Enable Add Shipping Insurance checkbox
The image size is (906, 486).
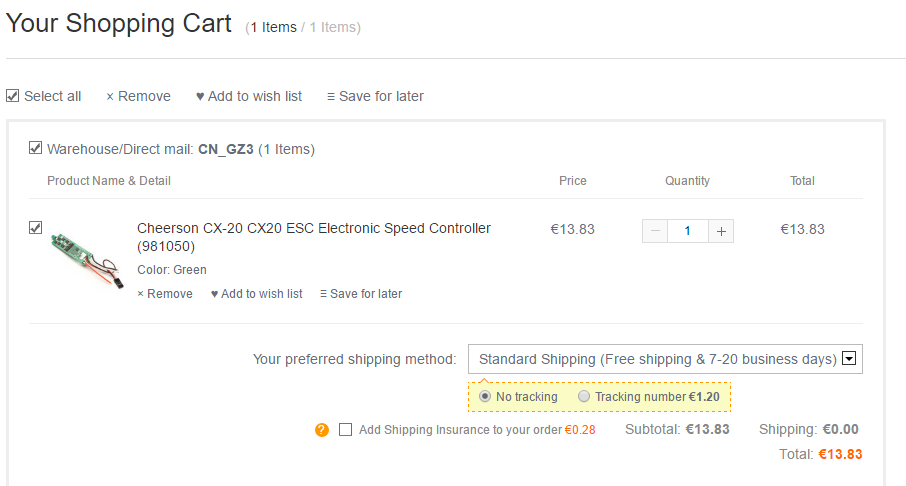pyautogui.click(x=346, y=430)
